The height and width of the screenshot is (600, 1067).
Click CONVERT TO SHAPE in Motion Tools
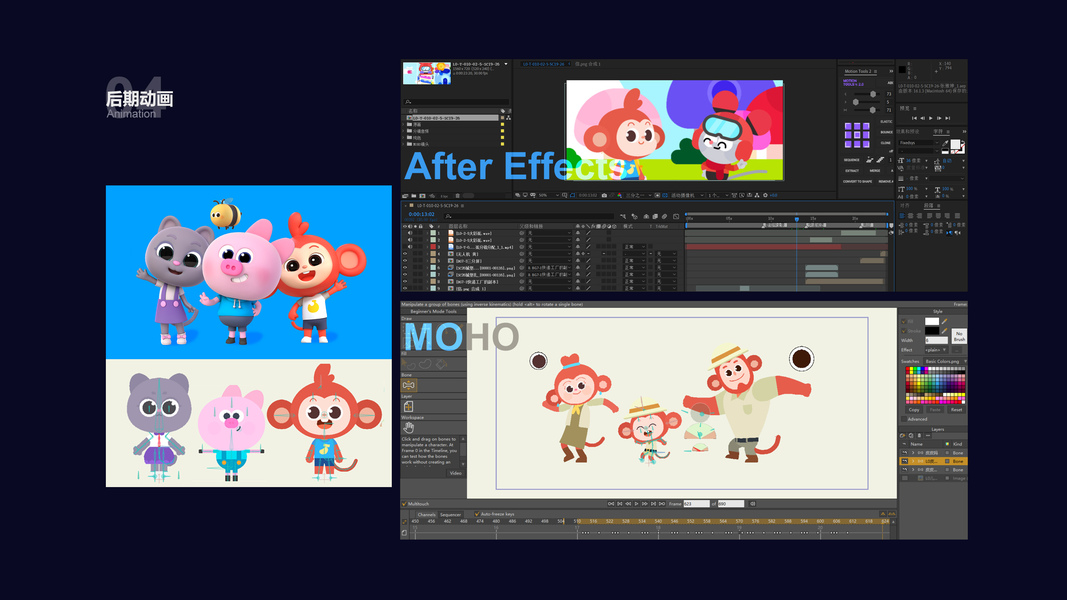click(857, 182)
